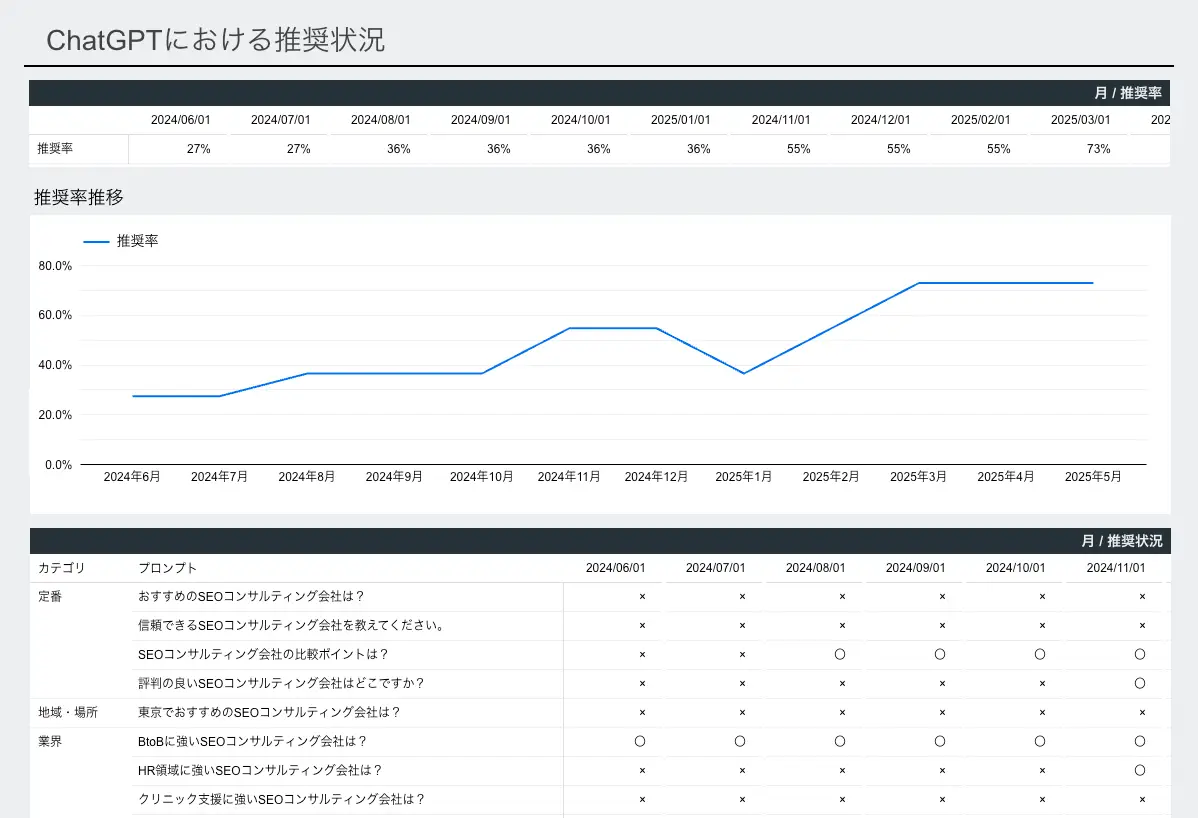Select the 2024/09/01 column in the 推奨率 table

click(x=481, y=120)
